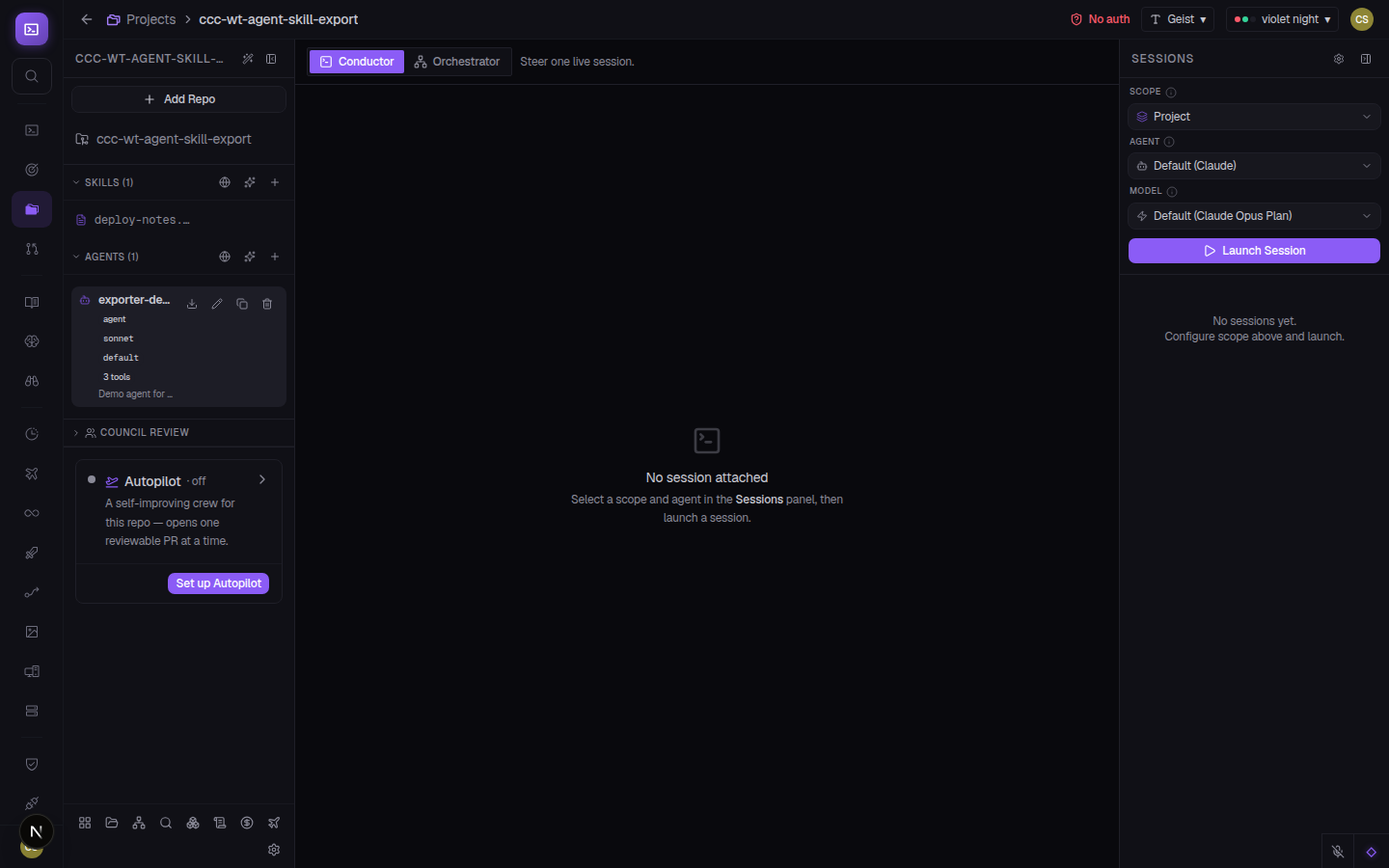
Task: Open the hierarchy icon in bottom toolbar
Action: point(139,823)
